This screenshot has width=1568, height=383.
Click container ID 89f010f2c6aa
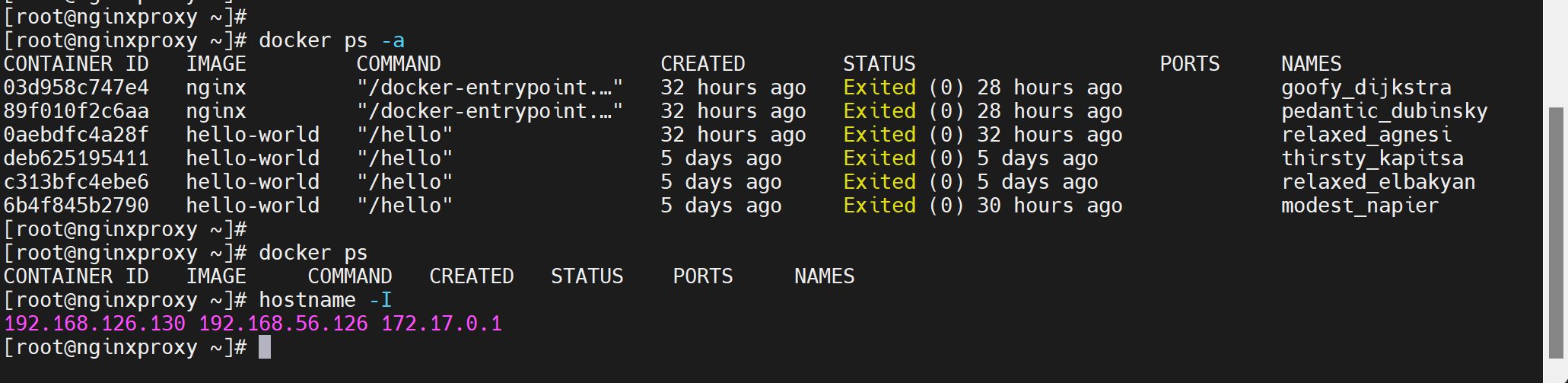coord(76,111)
